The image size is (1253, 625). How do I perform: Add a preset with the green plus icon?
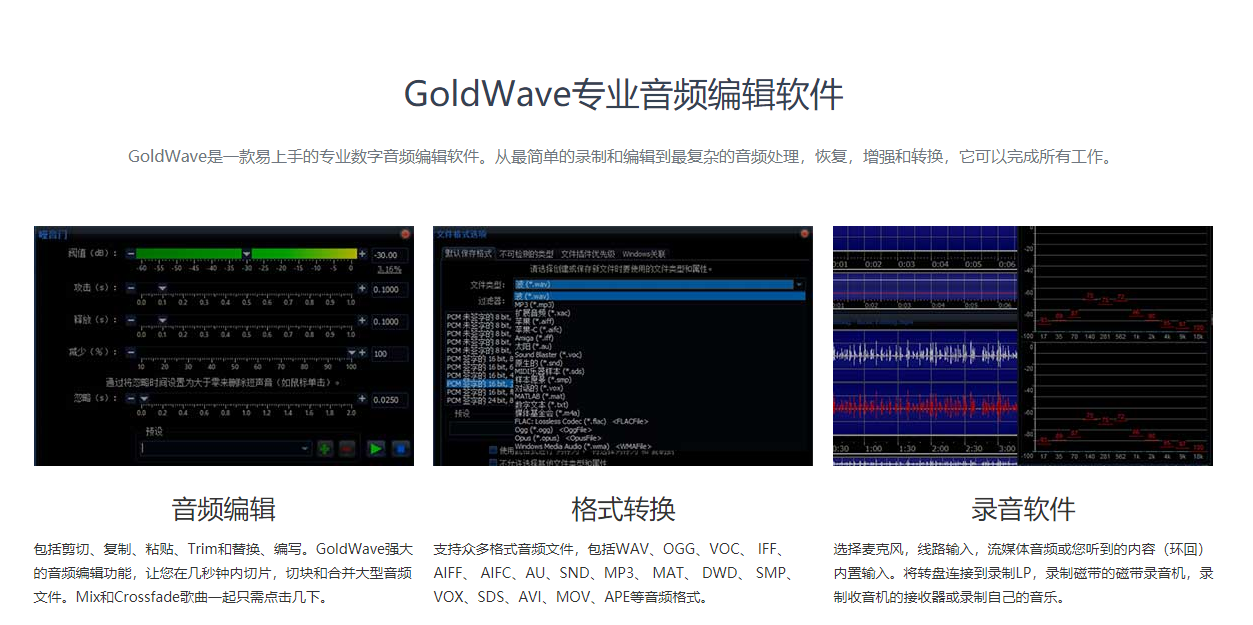[x=325, y=449]
